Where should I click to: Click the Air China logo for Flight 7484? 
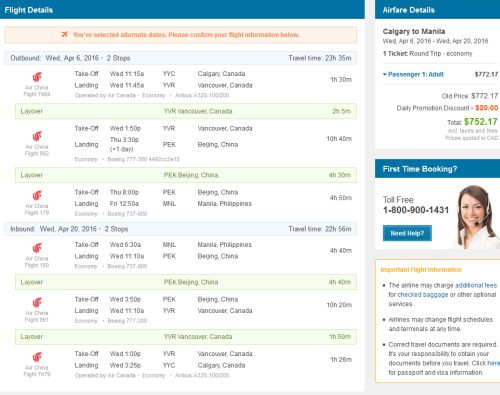tap(37, 77)
